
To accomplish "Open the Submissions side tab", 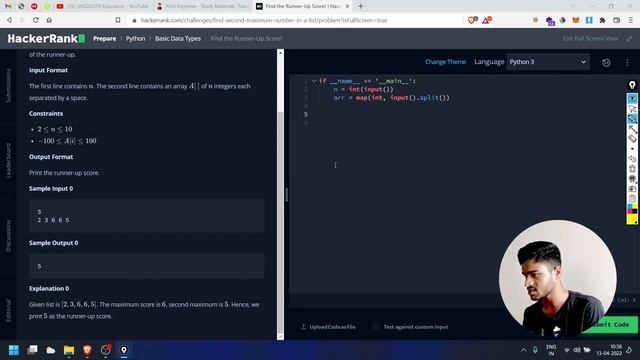I will (x=8, y=85).
